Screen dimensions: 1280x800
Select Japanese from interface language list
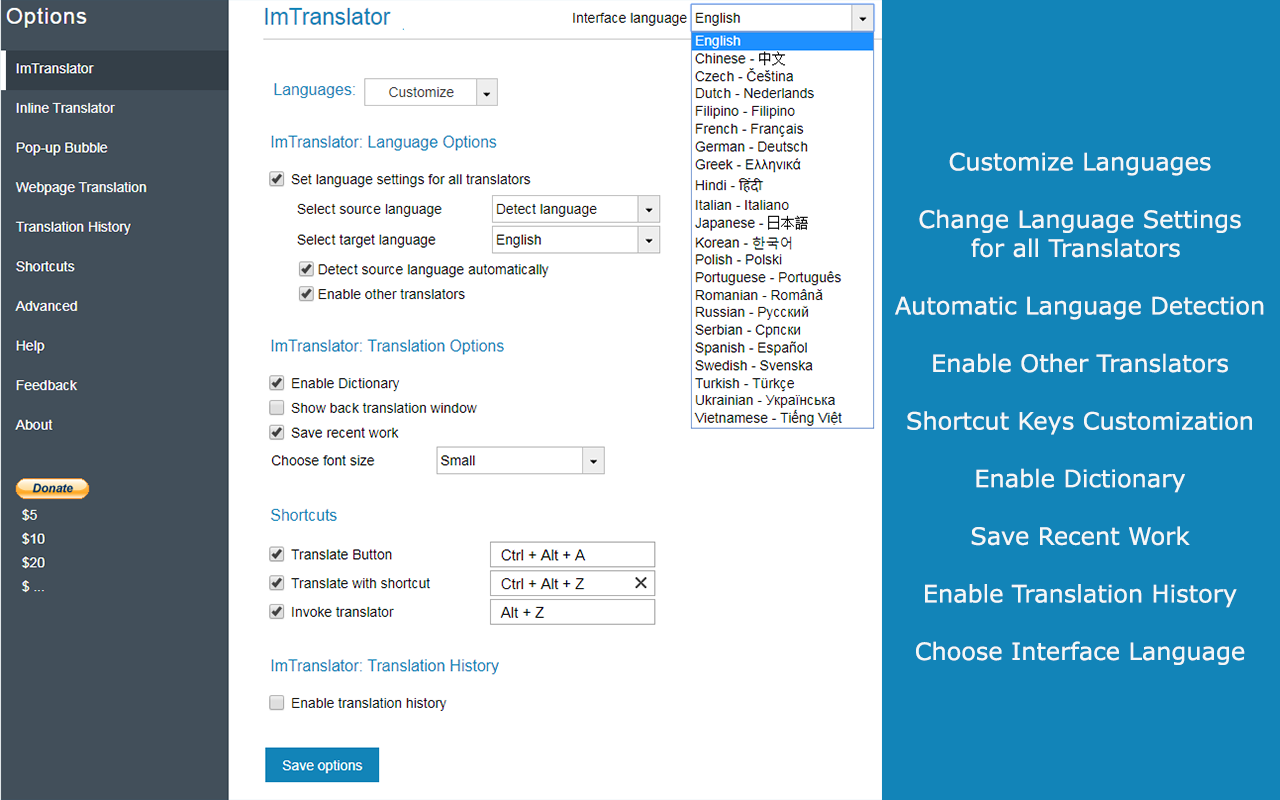point(751,223)
